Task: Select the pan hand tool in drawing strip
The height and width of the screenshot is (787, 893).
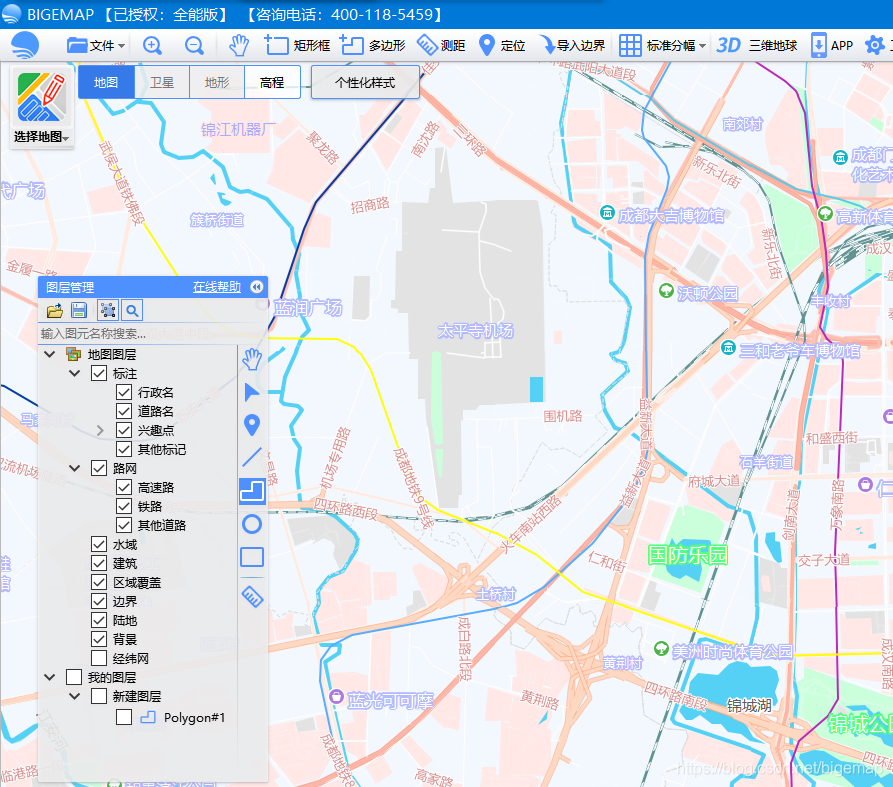Action: [252, 360]
